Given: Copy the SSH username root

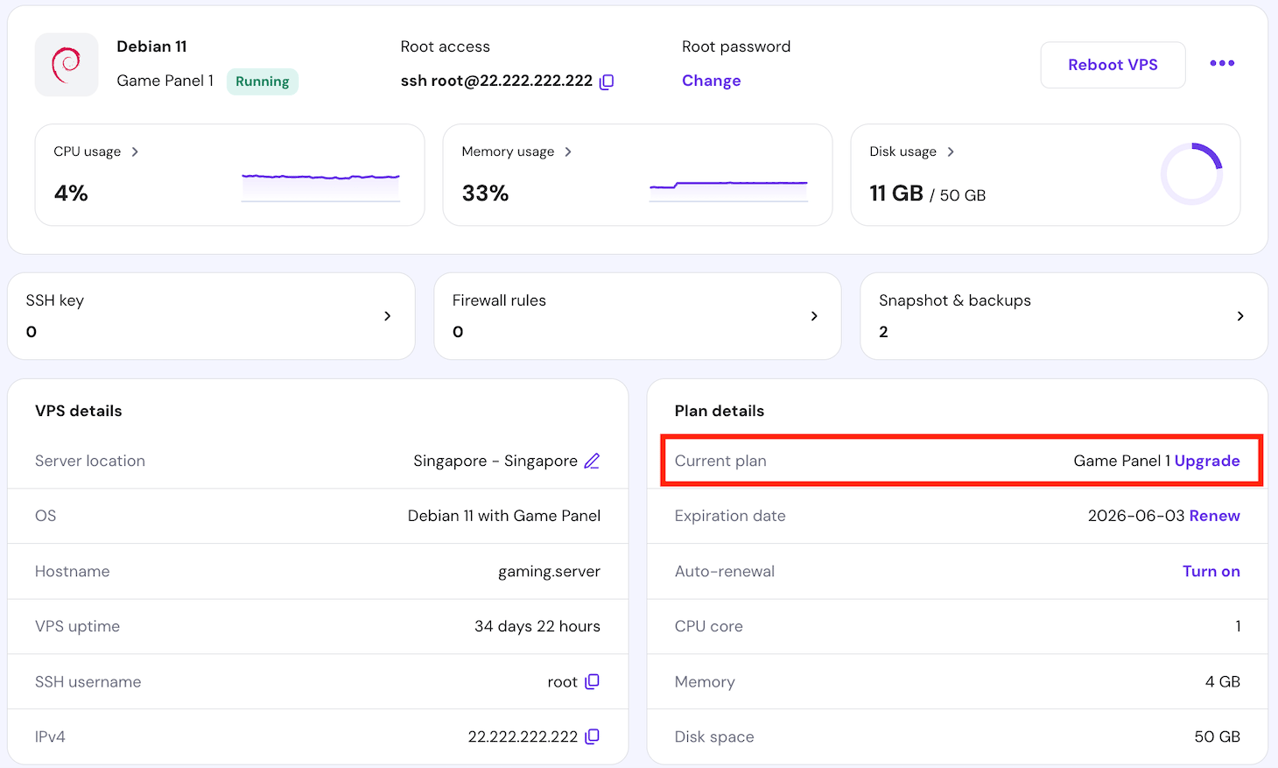Looking at the screenshot, I should (x=593, y=681).
